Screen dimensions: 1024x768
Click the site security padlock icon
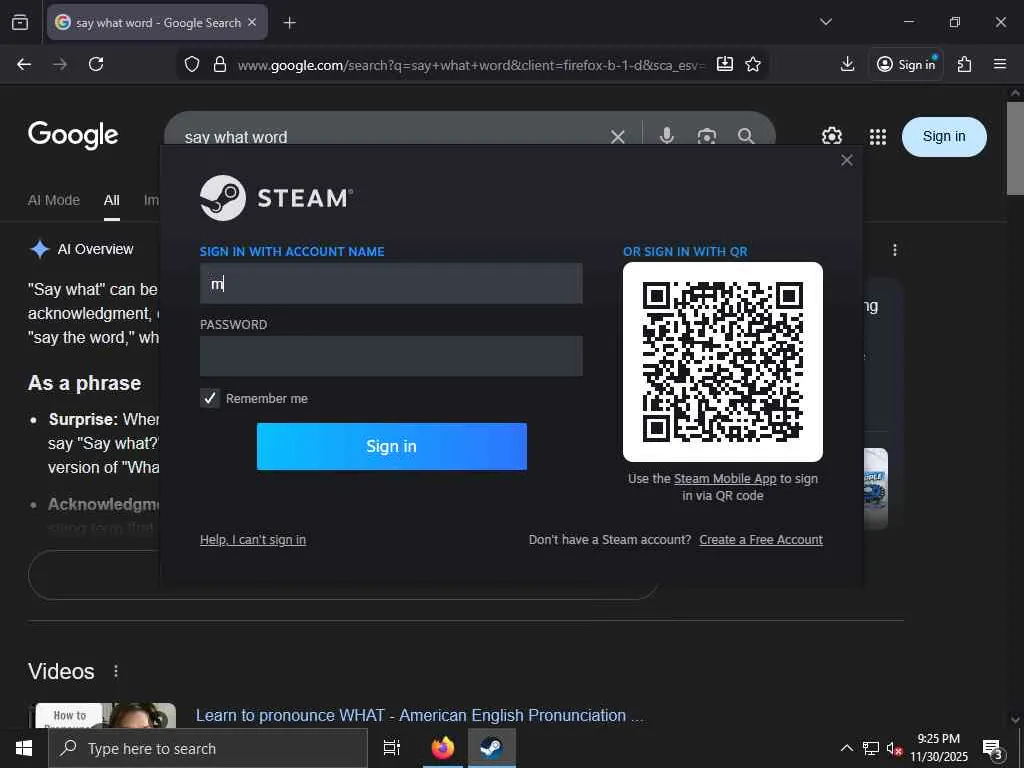(220, 64)
